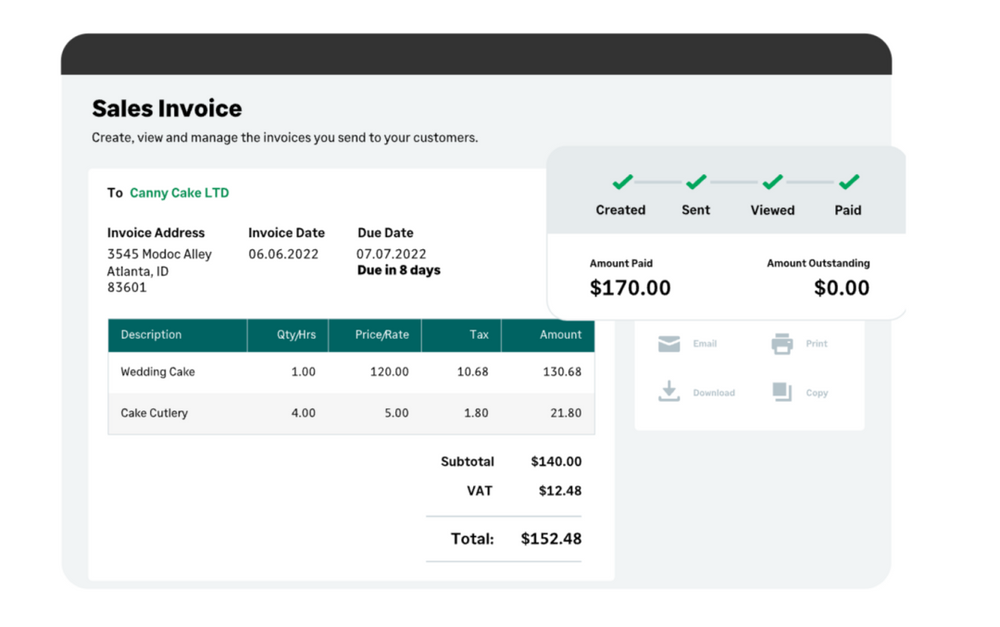This screenshot has height=627, width=1000.
Task: Click the Paid status checkmark
Action: [848, 182]
